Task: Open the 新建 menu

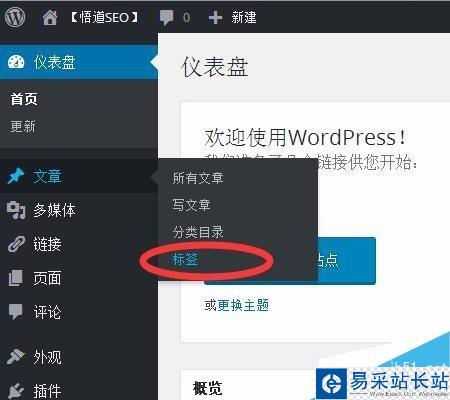Action: coord(244,17)
